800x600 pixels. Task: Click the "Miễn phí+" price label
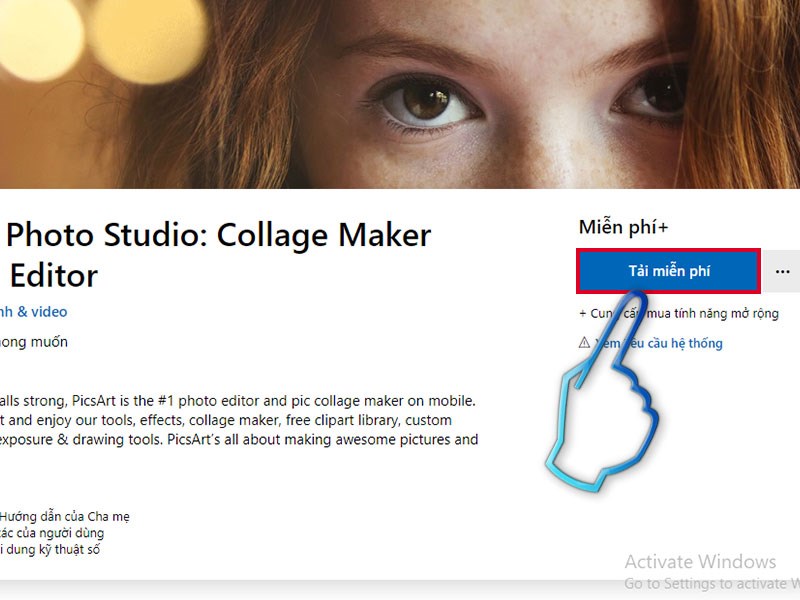pos(623,228)
